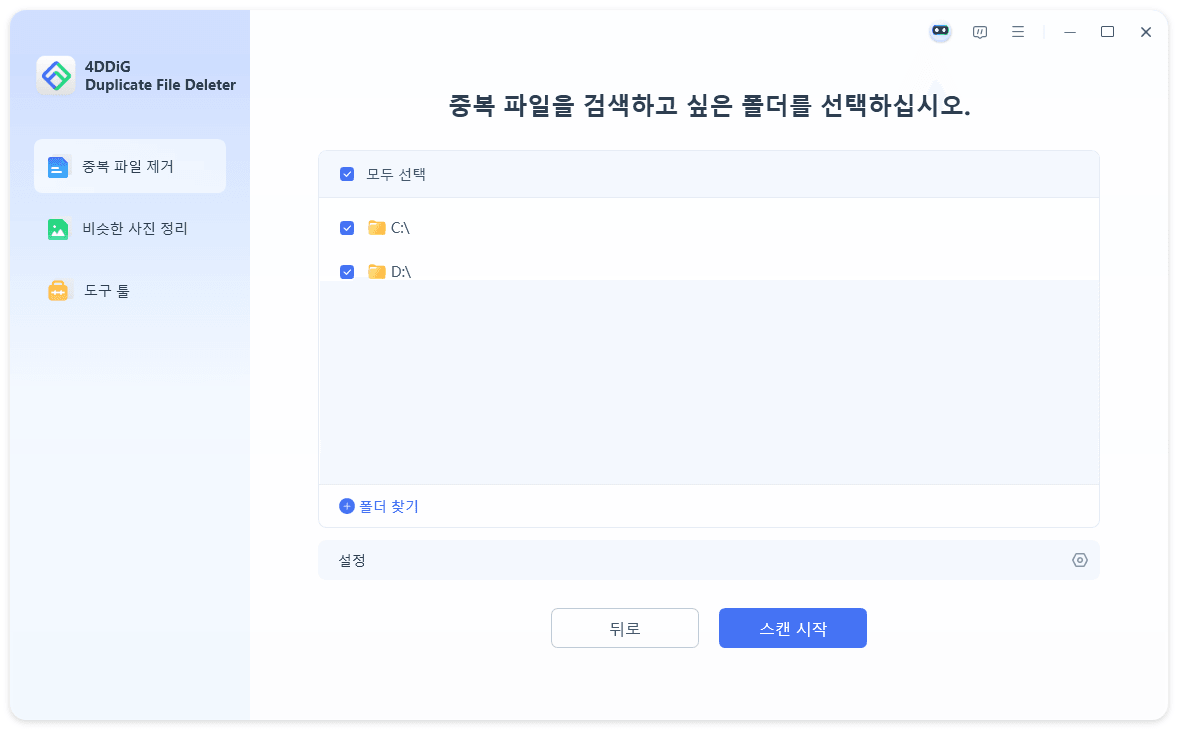The height and width of the screenshot is (730, 1178).
Task: Click the 4DDiG Duplicate File Deleter logo
Action: point(56,75)
